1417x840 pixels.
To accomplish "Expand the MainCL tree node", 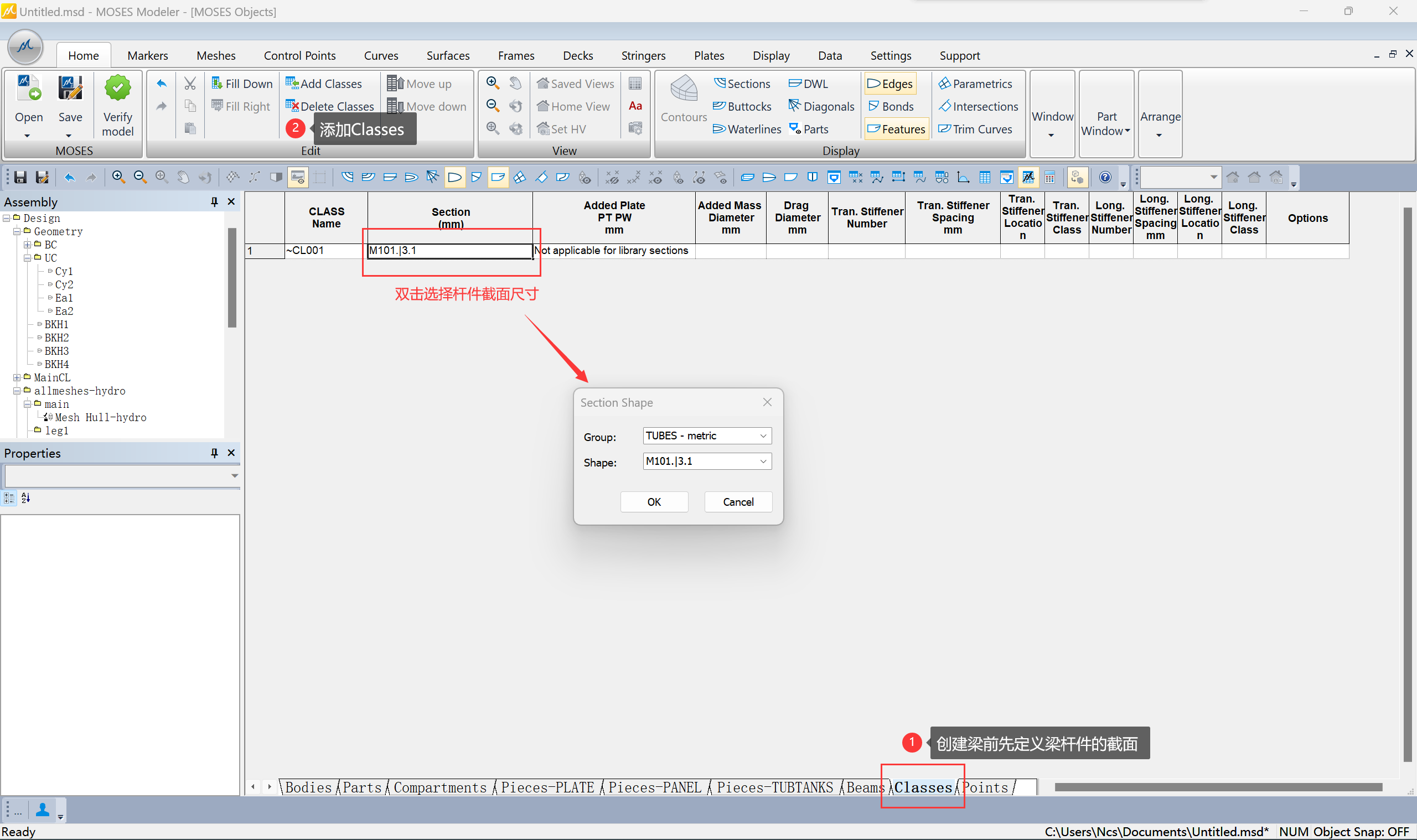I will click(17, 377).
